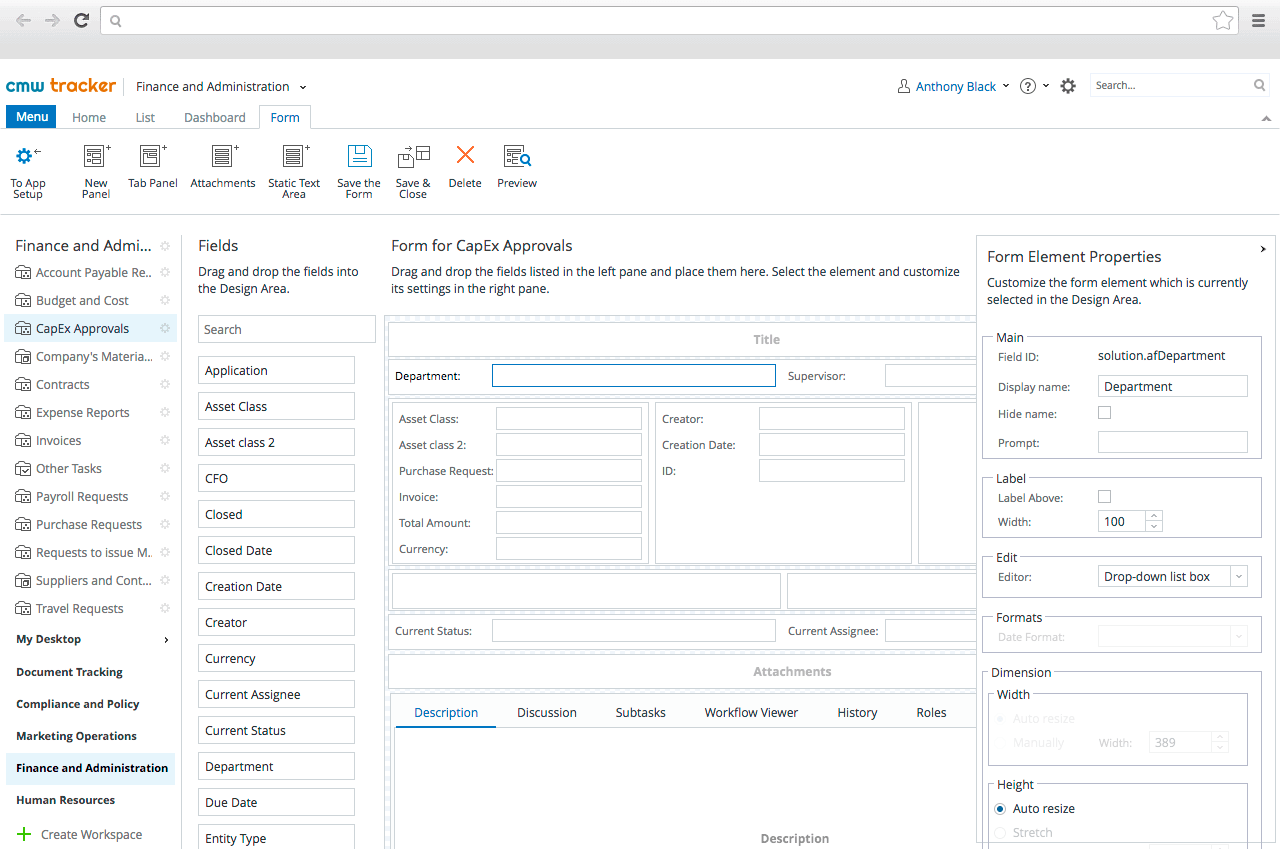Image resolution: width=1280 pixels, height=859 pixels.
Task: Click the Display name input field
Action: 1172,386
